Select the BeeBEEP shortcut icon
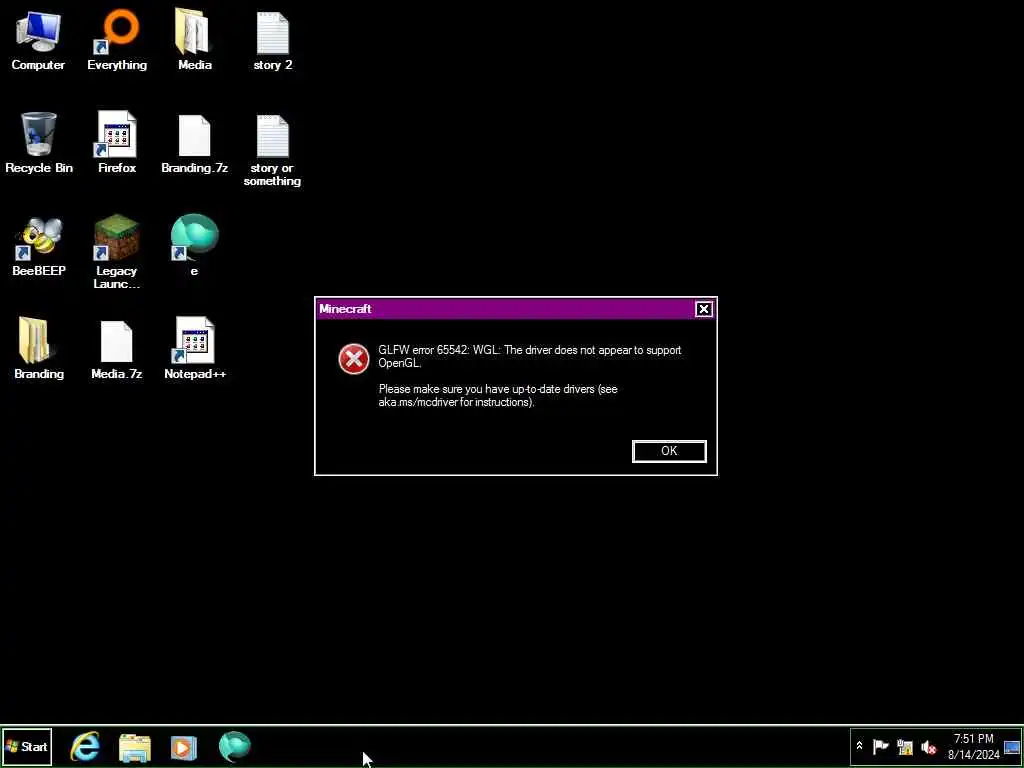Image resolution: width=1024 pixels, height=768 pixels. click(39, 246)
